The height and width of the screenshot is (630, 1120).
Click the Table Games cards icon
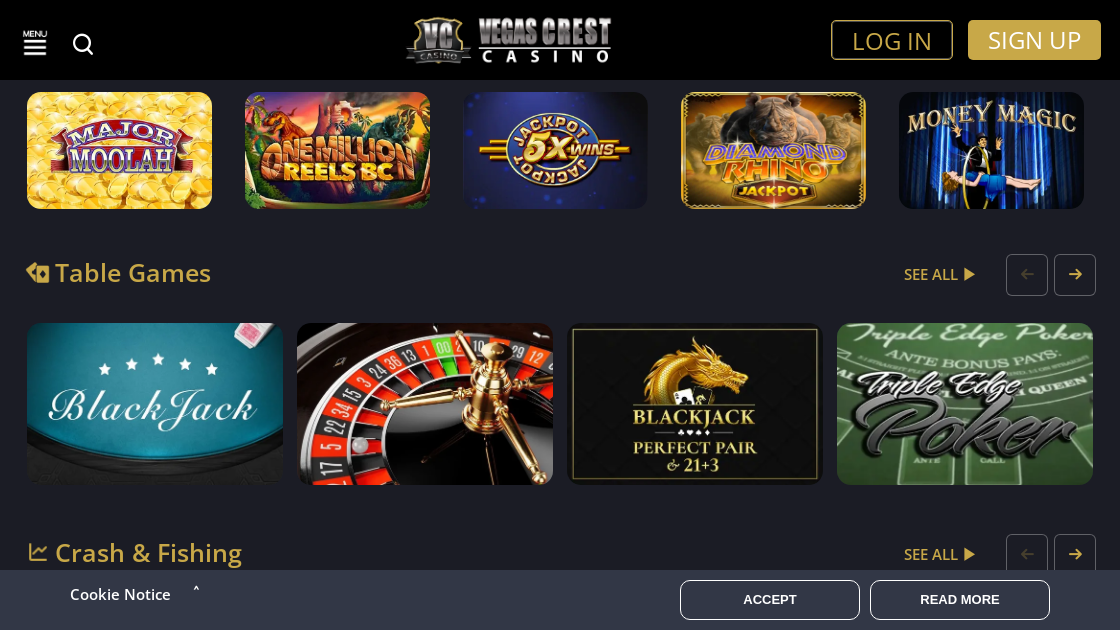(x=38, y=273)
